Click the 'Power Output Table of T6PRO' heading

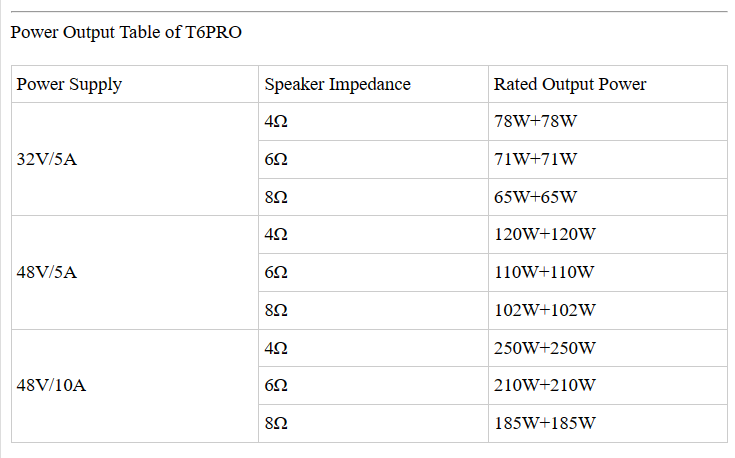(126, 32)
